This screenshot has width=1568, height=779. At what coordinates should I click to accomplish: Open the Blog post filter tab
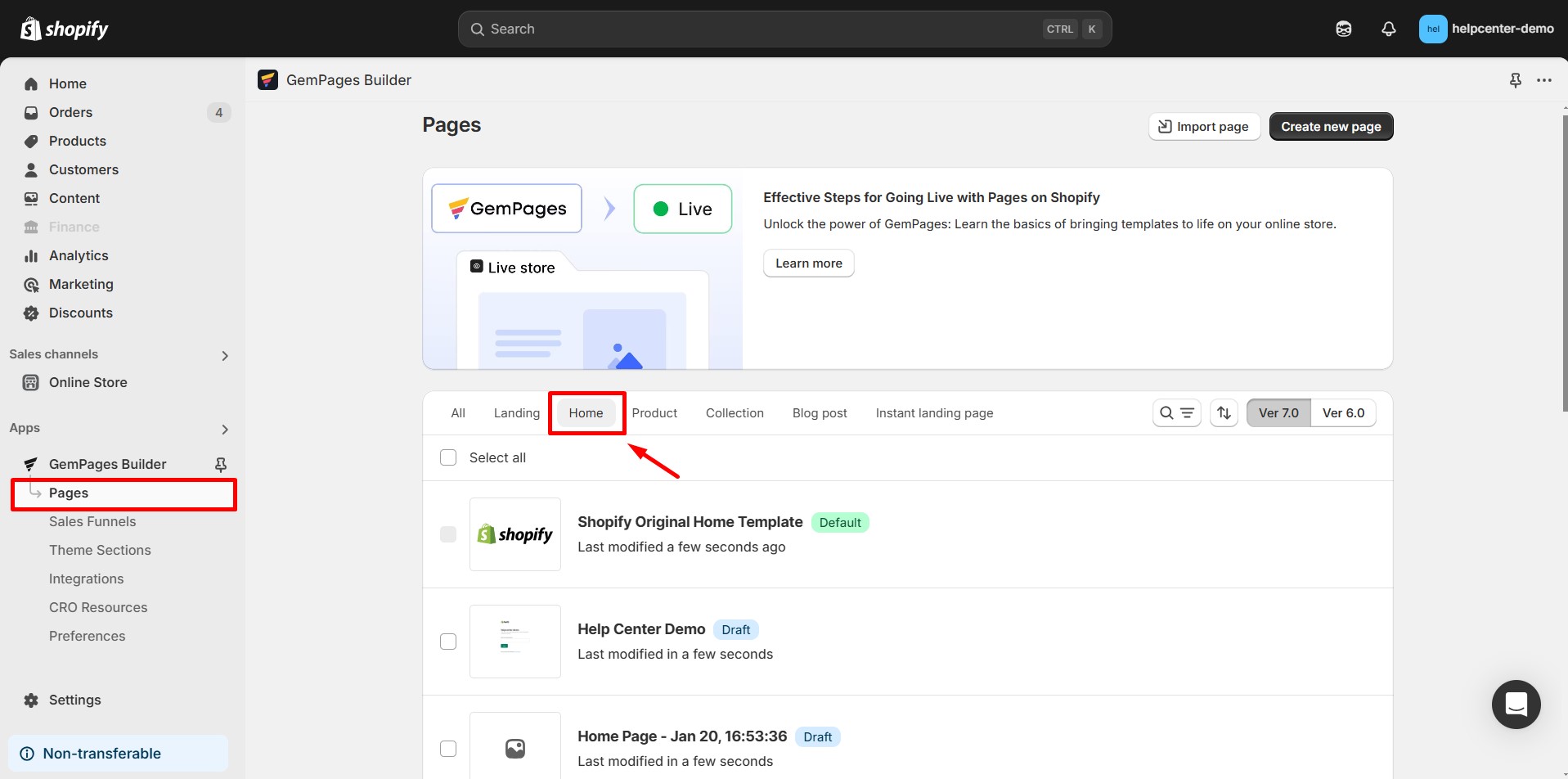coord(819,412)
